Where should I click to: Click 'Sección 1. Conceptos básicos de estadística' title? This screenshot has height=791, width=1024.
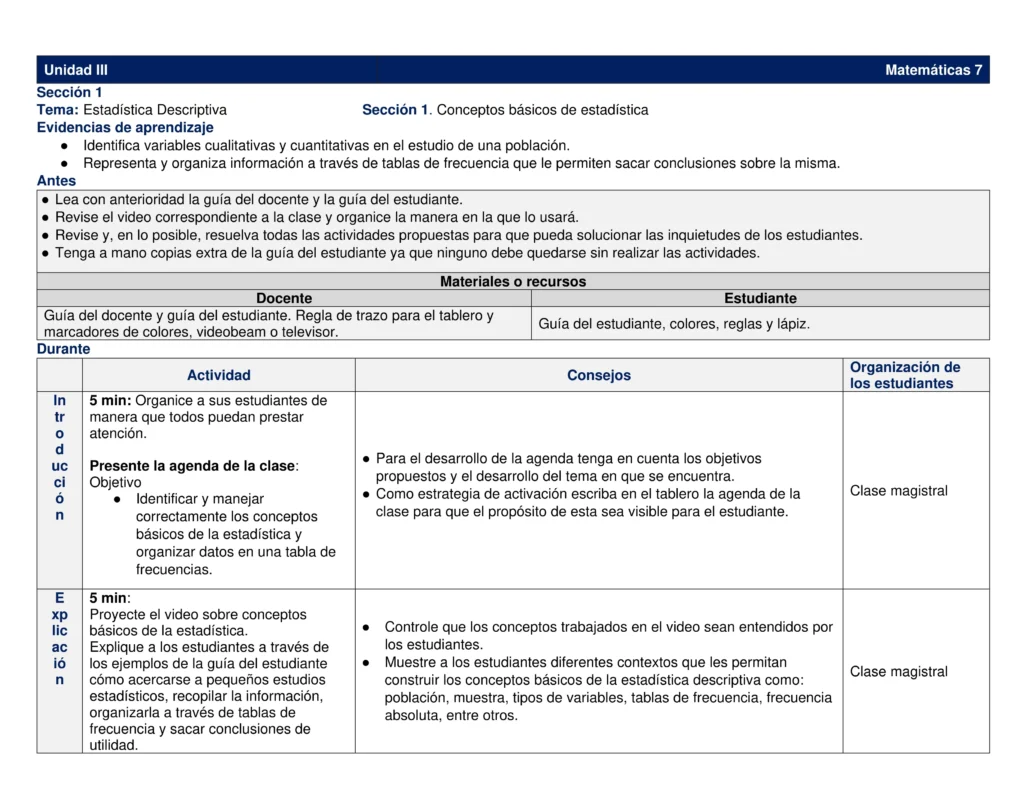click(x=505, y=110)
